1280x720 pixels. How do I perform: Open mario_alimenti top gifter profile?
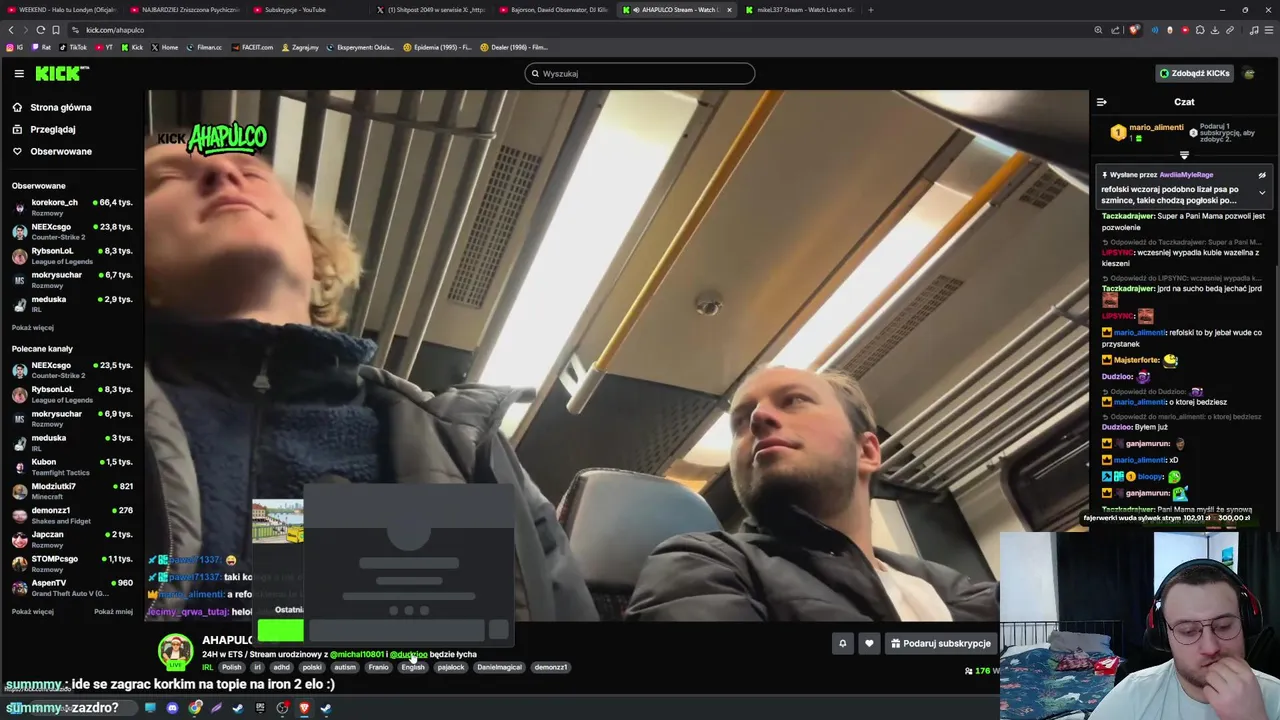point(1156,128)
